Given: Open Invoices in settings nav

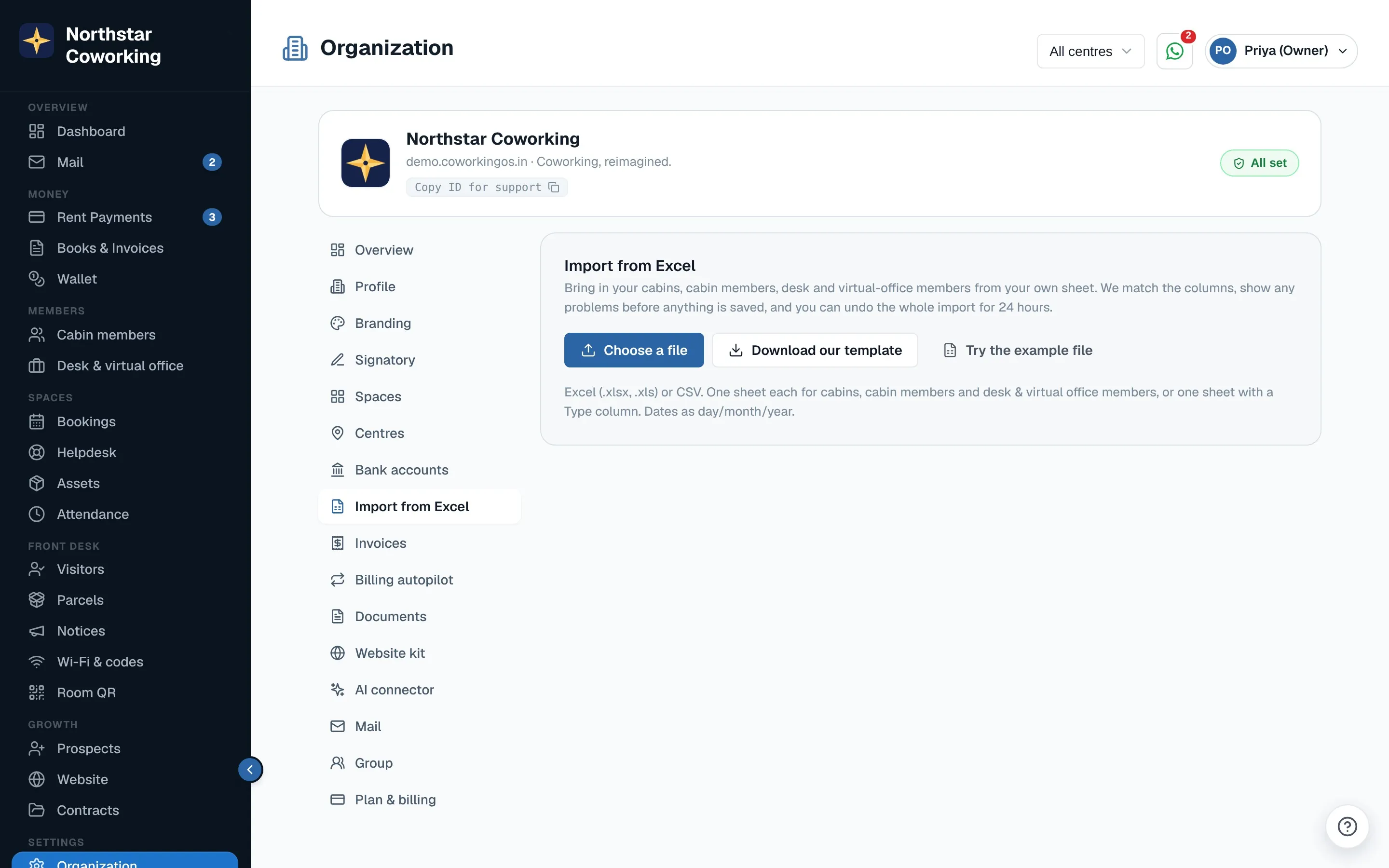Looking at the screenshot, I should point(420,543).
